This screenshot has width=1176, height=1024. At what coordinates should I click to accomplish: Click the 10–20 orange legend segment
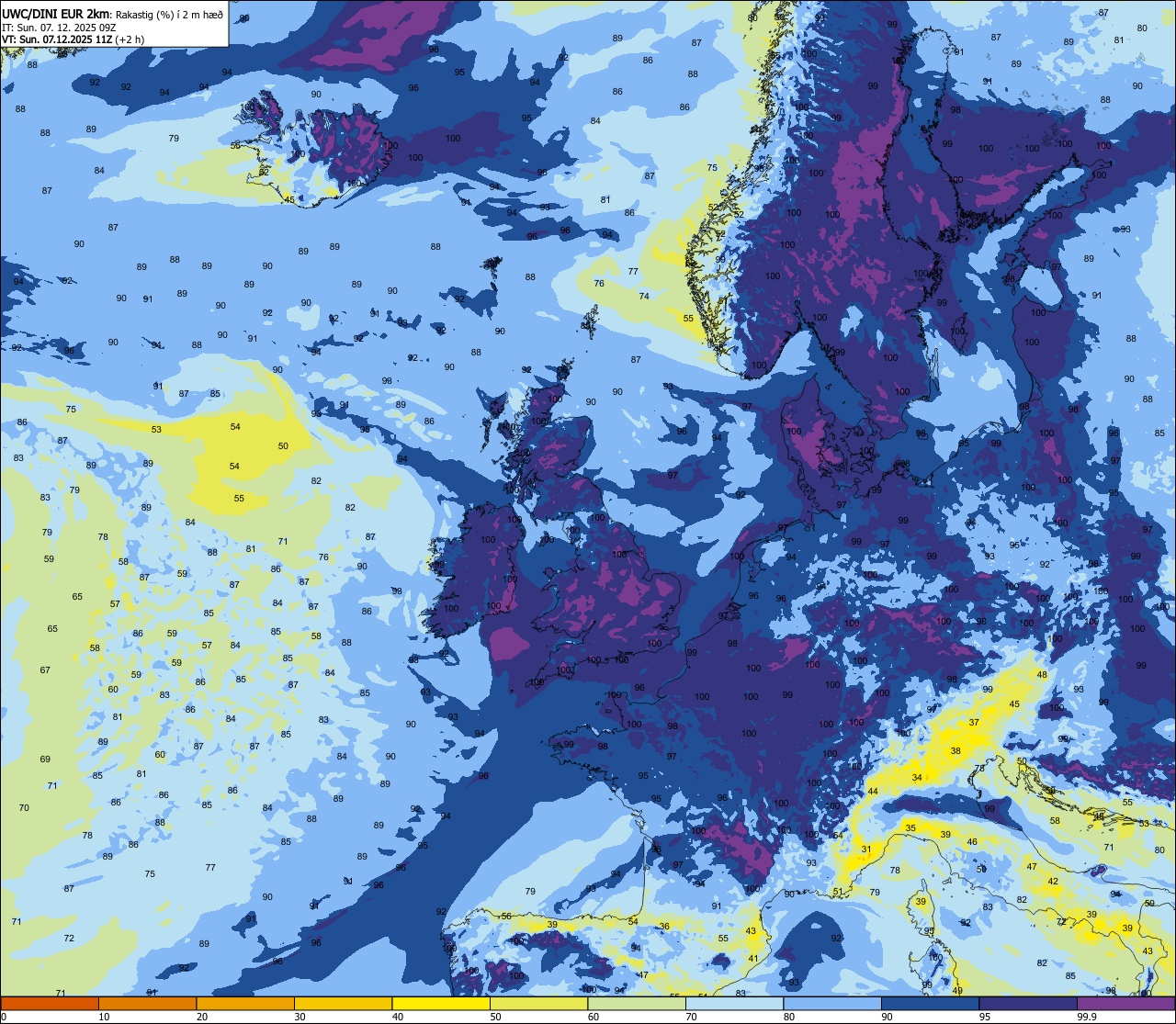coord(147,1003)
